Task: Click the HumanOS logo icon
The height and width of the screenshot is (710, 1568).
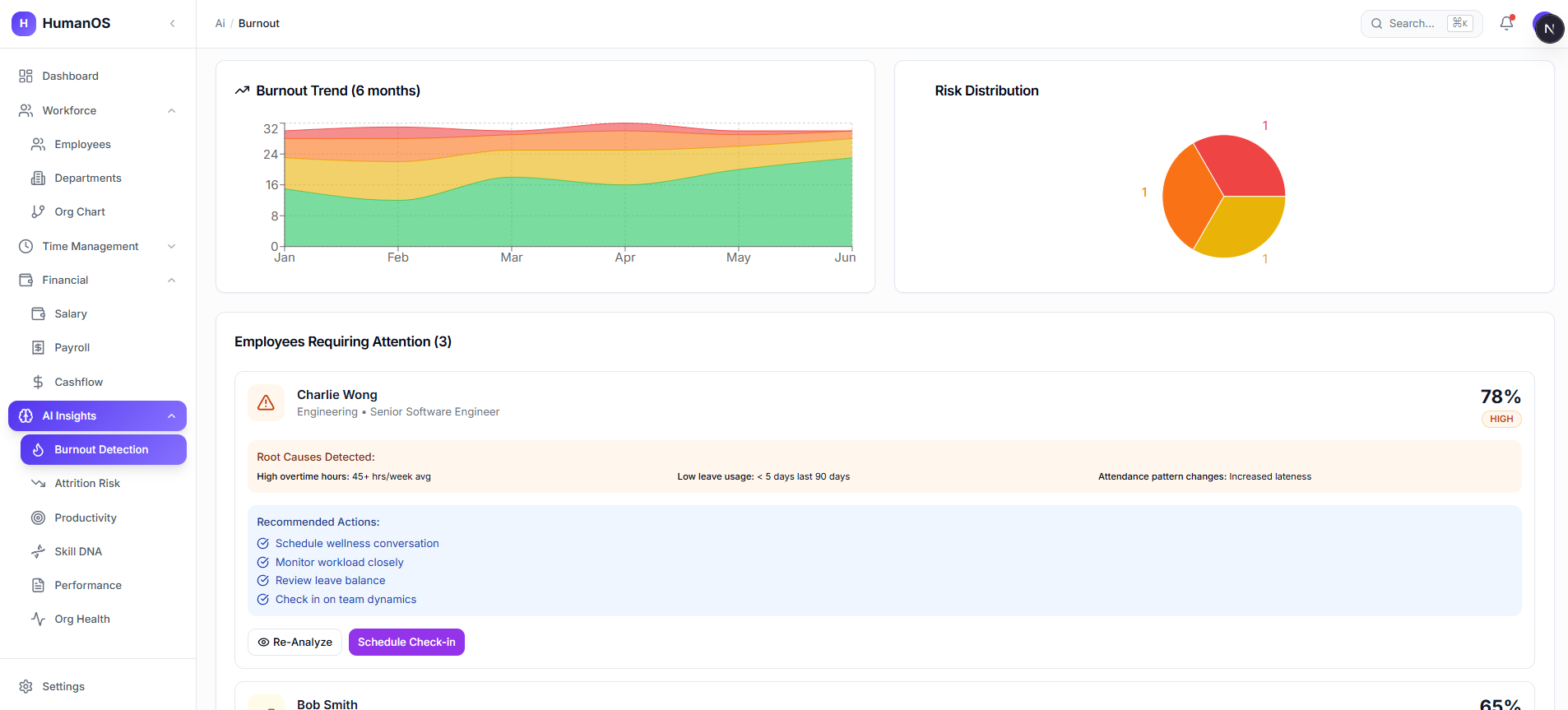Action: [24, 23]
